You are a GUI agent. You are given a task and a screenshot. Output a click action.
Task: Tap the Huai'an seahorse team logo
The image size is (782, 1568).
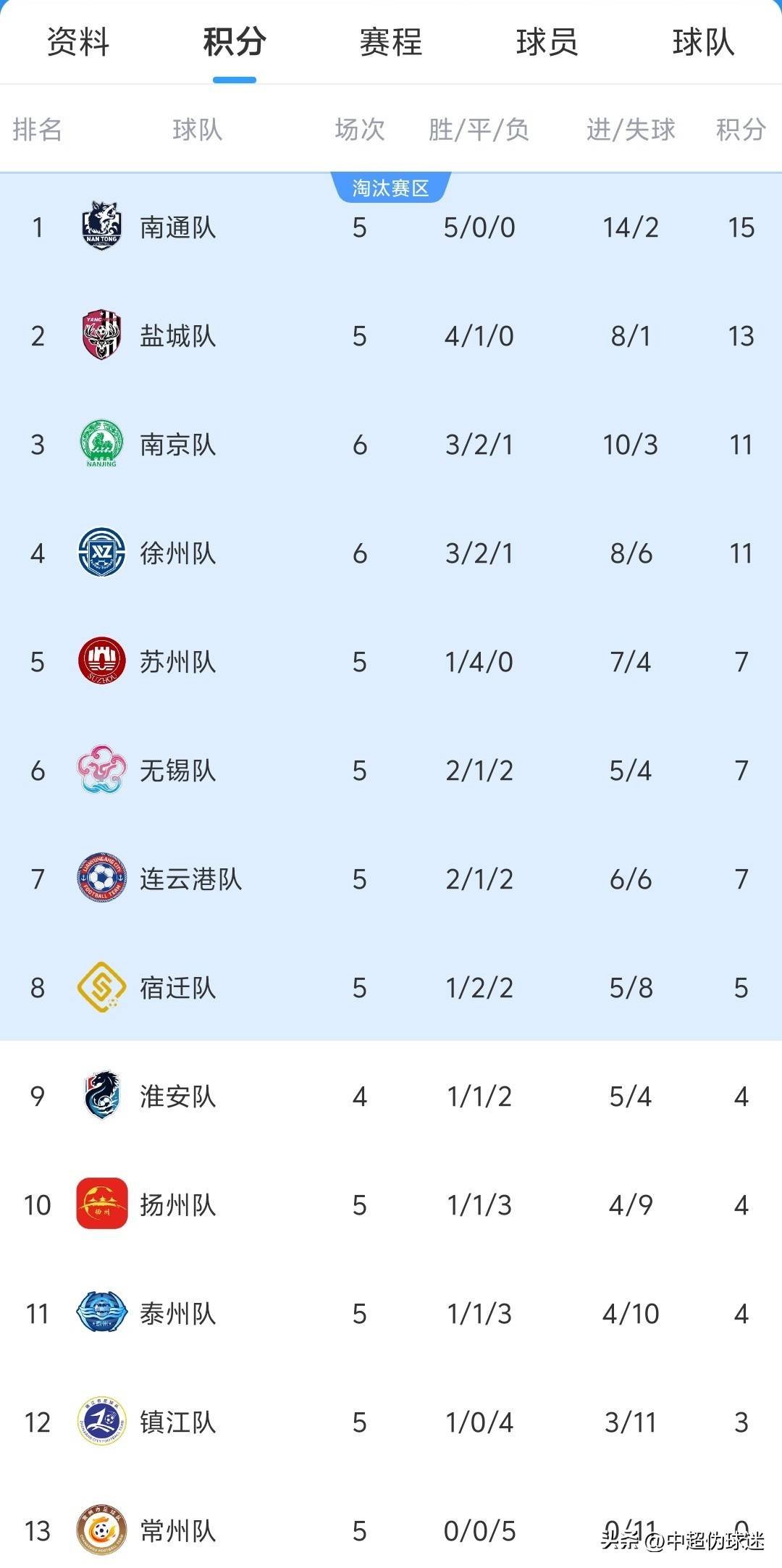click(x=101, y=1096)
